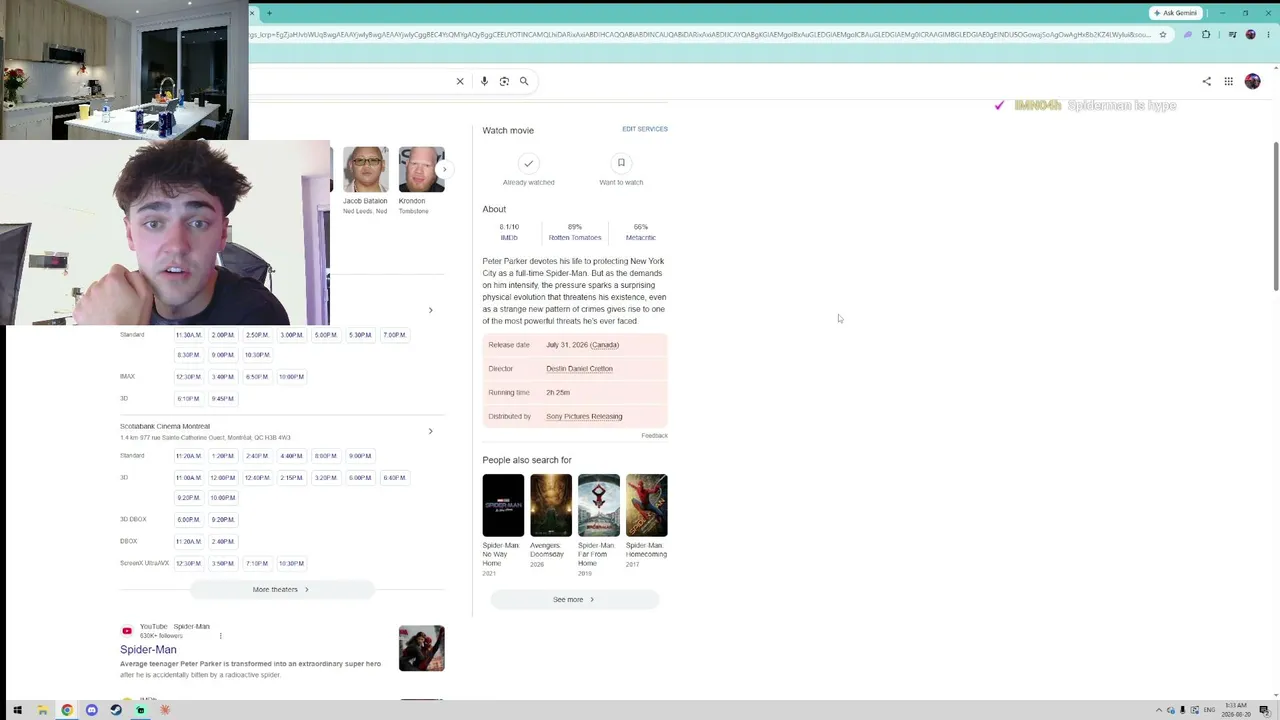The width and height of the screenshot is (1280, 720).
Task: Click the page vertical scrollbar
Action: pos(1275,216)
